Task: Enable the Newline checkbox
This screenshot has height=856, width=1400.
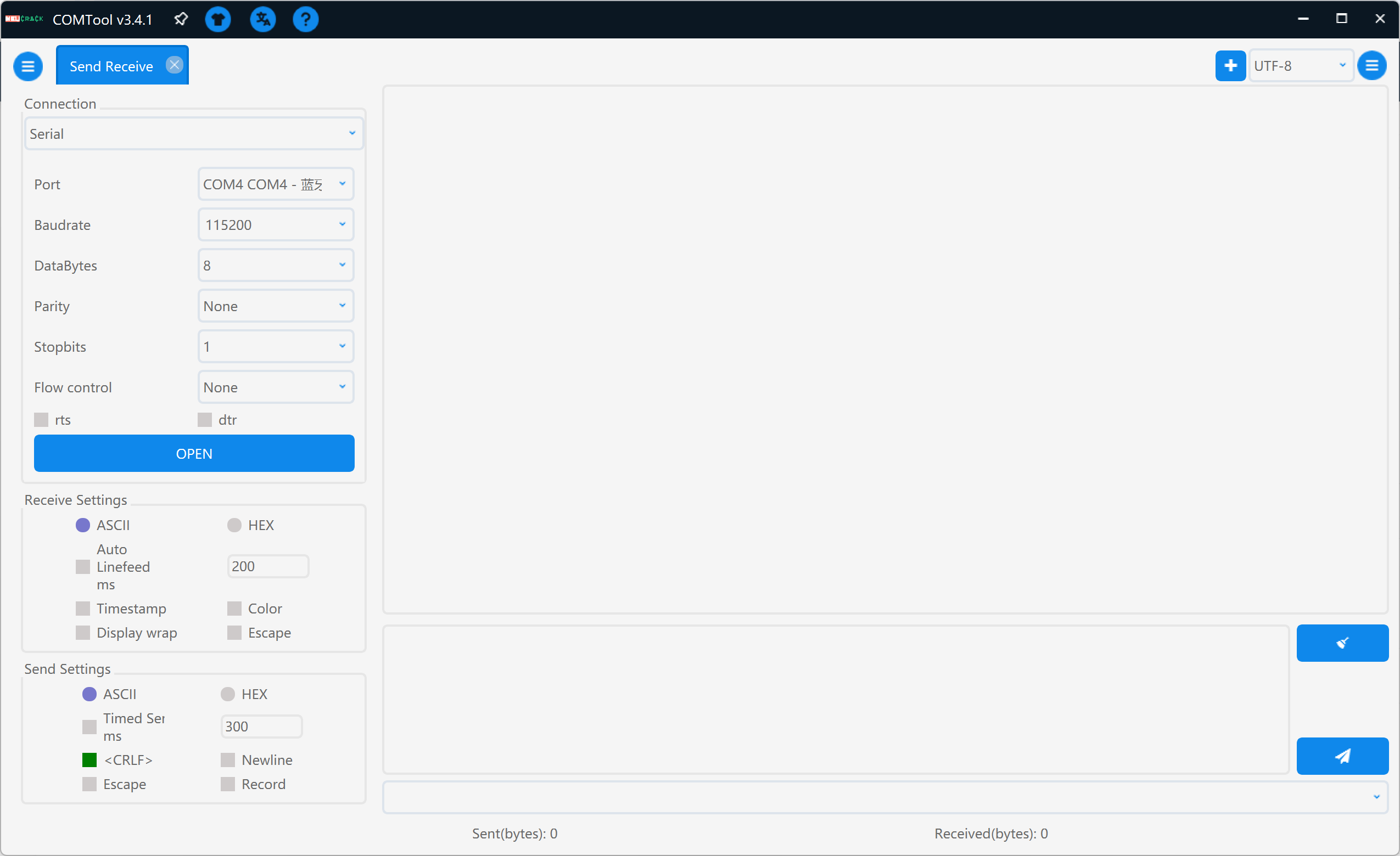Action: (x=227, y=759)
